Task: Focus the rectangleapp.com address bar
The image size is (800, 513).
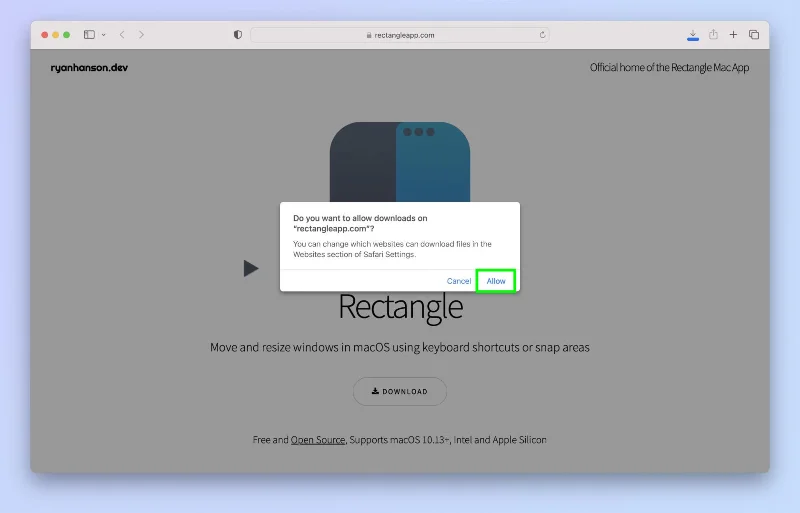Action: (399, 35)
